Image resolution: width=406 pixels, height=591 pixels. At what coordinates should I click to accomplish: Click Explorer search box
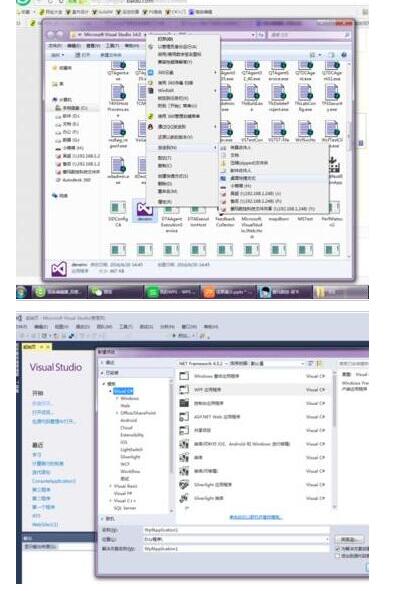point(310,35)
